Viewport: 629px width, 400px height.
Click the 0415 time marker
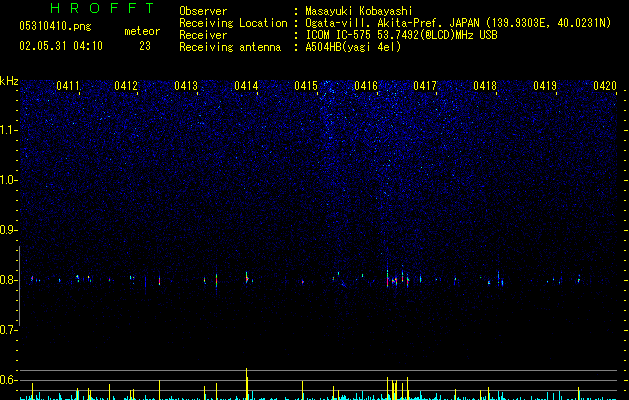tap(306, 86)
